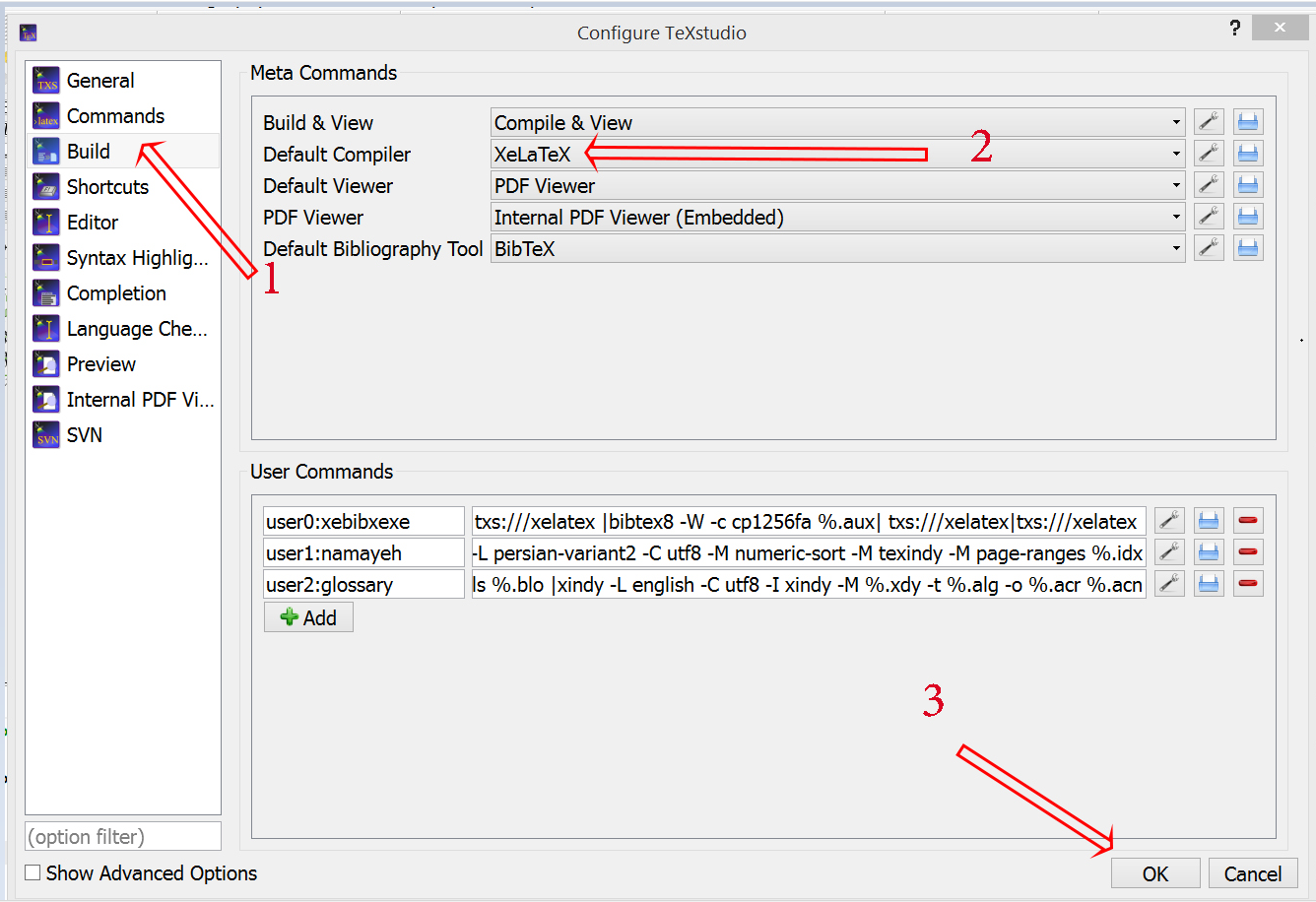This screenshot has width=1316, height=902.
Task: Open the Editor settings page
Action: point(123,223)
